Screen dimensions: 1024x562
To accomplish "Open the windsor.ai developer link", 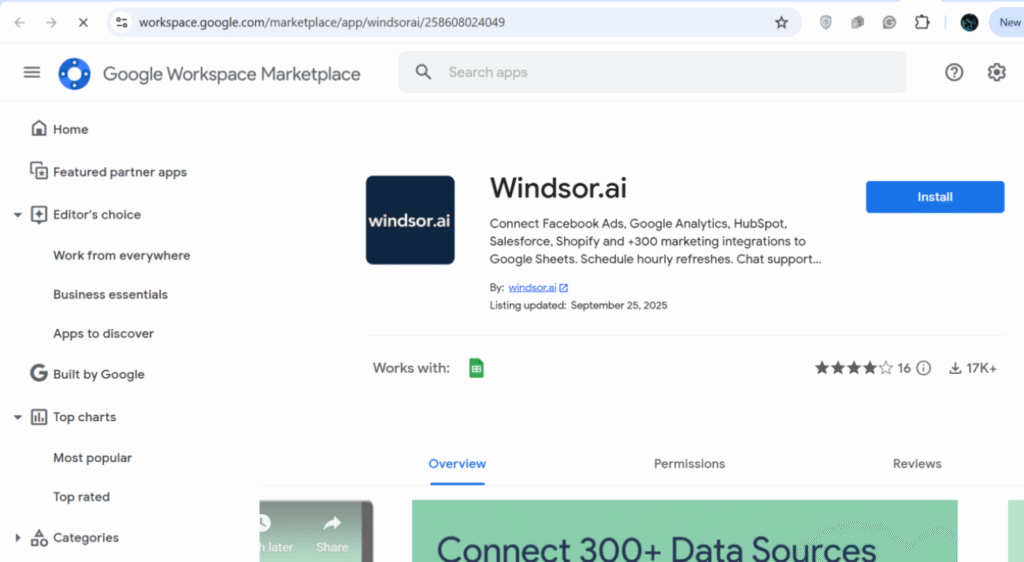I will (x=532, y=288).
